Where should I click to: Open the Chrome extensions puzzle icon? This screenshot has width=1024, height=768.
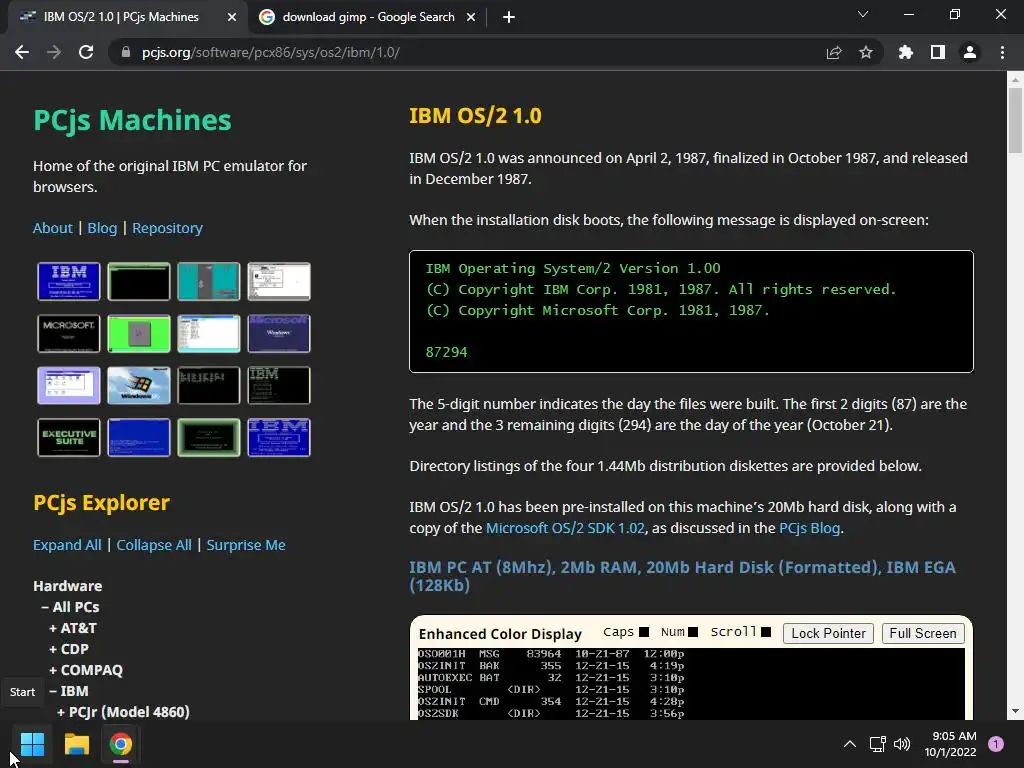point(905,52)
